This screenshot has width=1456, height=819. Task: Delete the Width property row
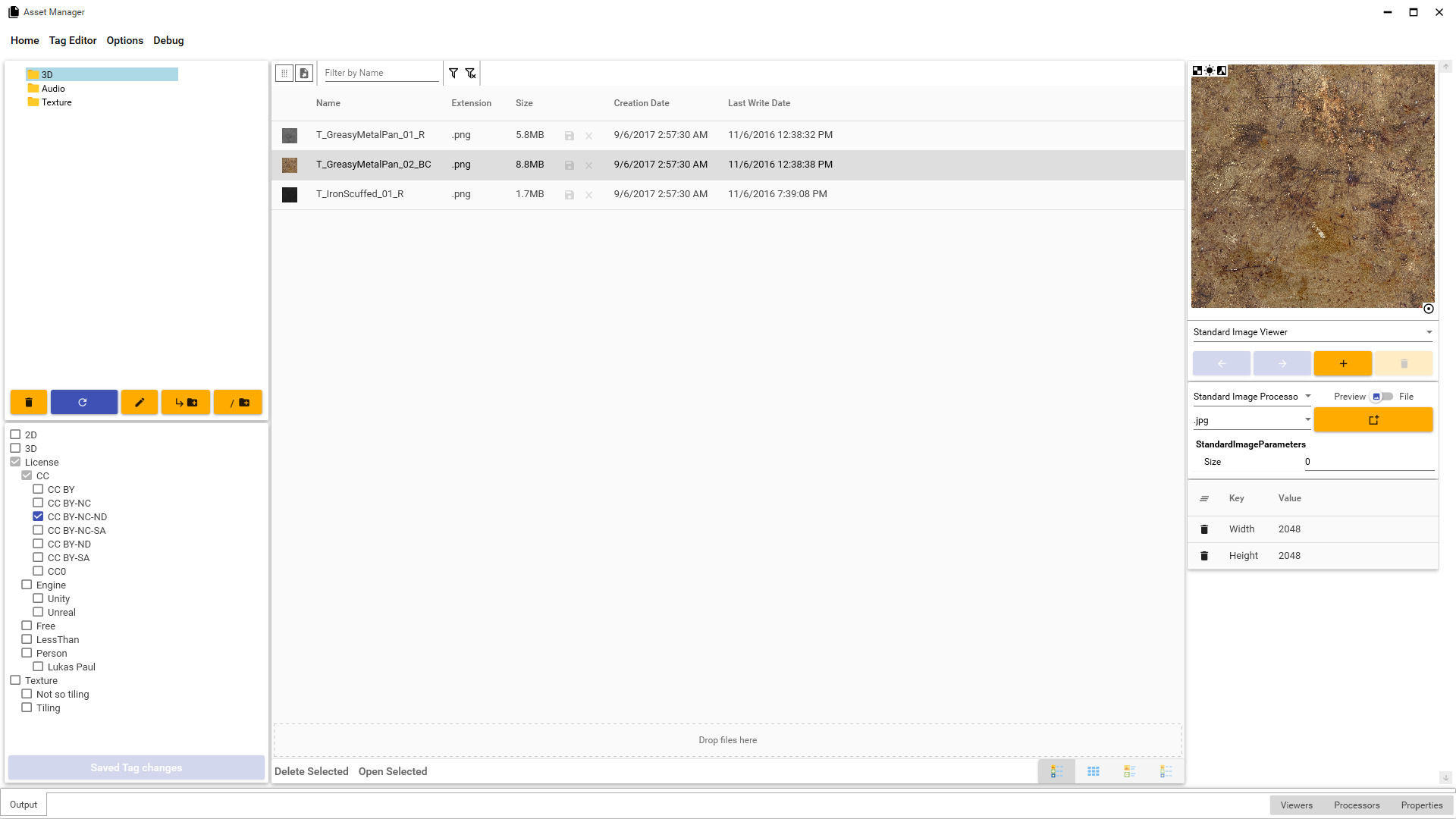point(1204,529)
